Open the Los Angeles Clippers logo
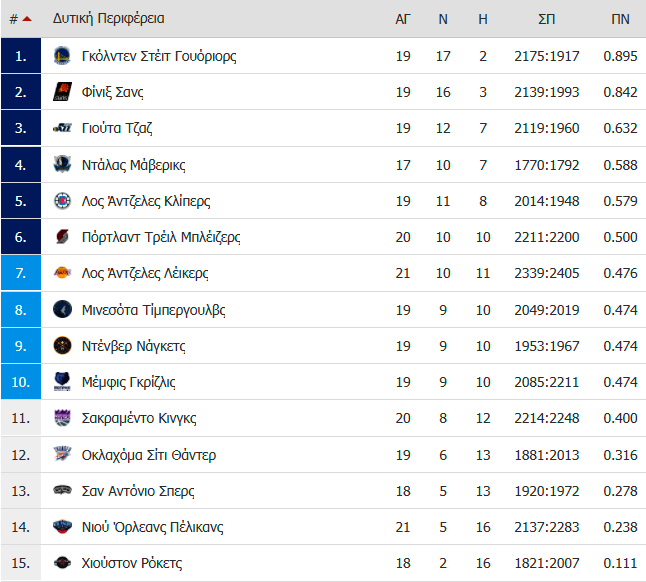This screenshot has height=582, width=646. 62,201
